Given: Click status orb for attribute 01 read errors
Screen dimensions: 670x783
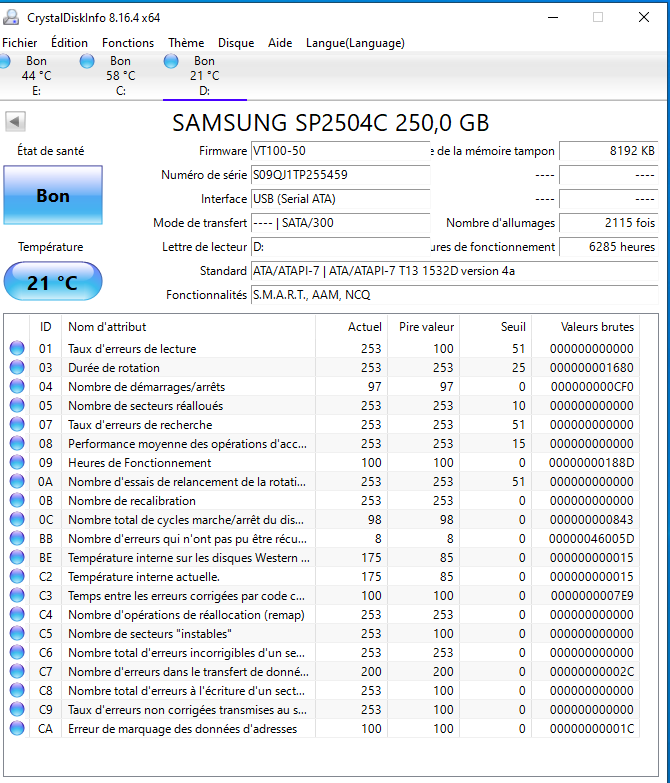Looking at the screenshot, I should point(17,349).
